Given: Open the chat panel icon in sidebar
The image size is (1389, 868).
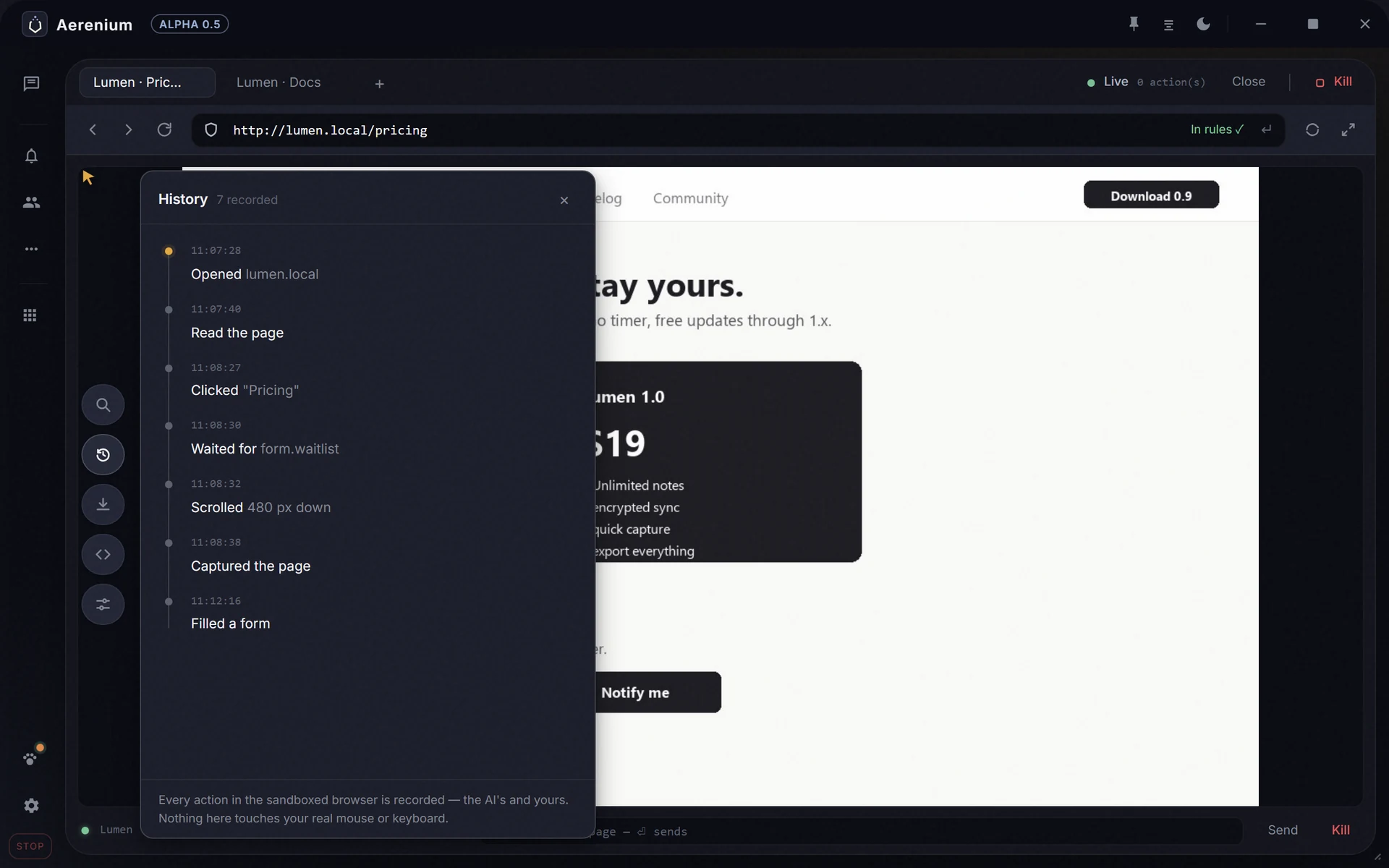Looking at the screenshot, I should click(31, 84).
